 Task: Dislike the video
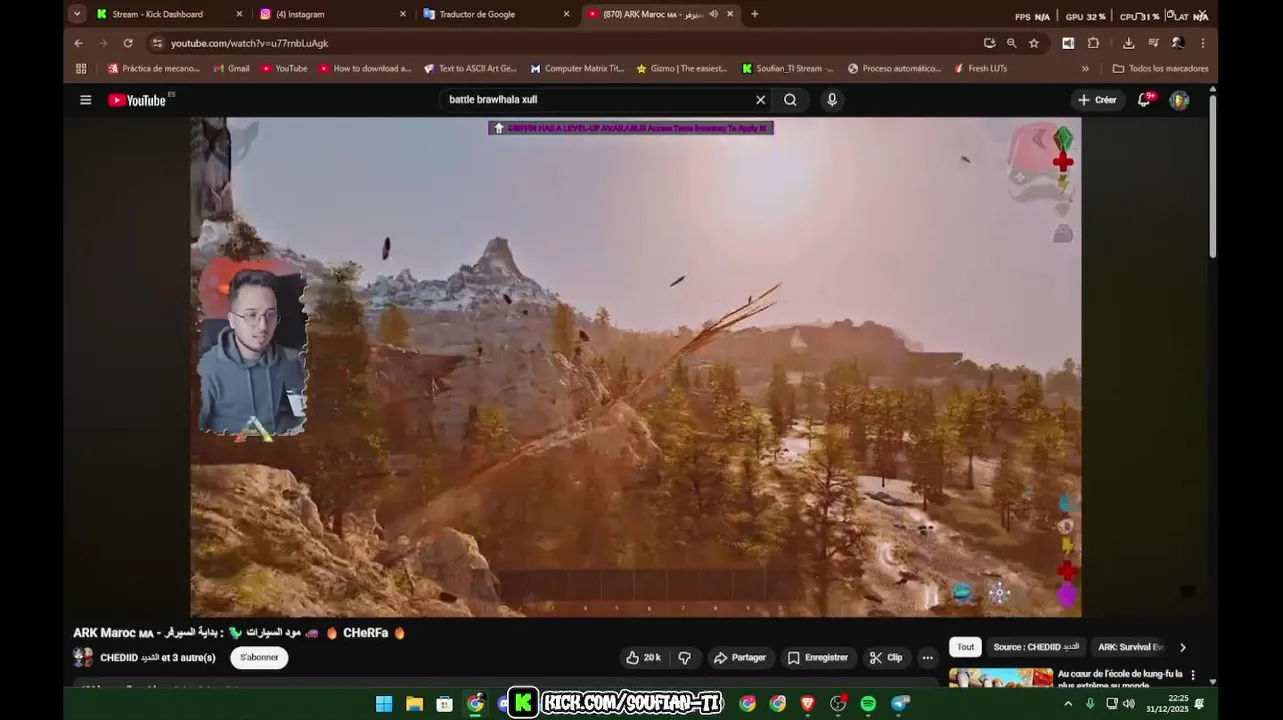pos(685,658)
